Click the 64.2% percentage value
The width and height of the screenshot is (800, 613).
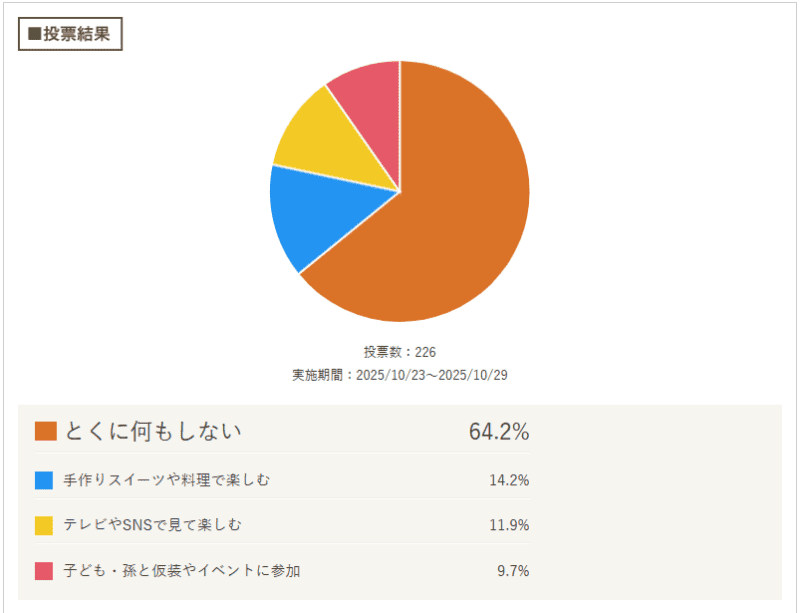(x=498, y=432)
